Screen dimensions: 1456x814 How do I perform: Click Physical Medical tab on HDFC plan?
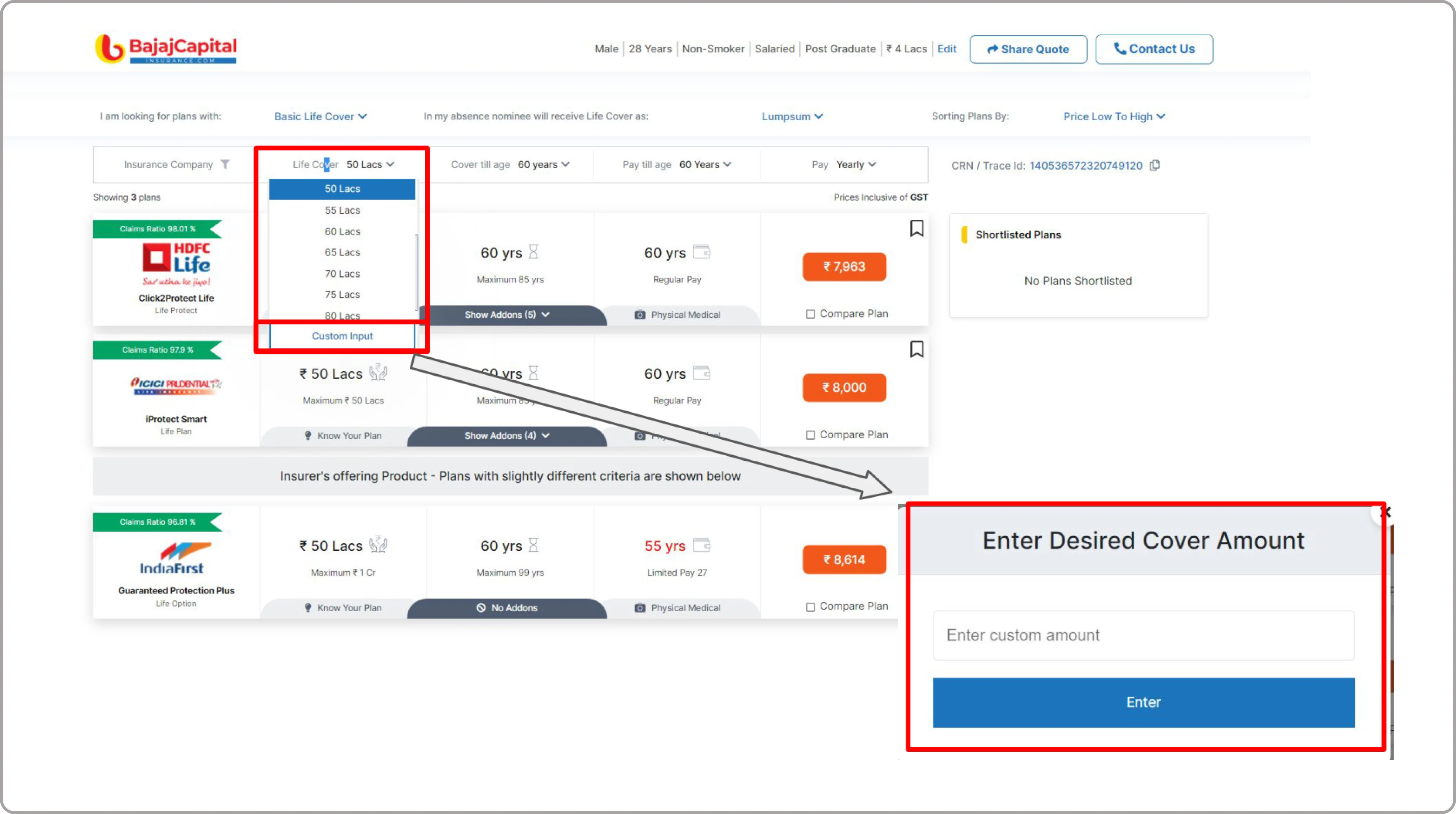click(x=677, y=315)
